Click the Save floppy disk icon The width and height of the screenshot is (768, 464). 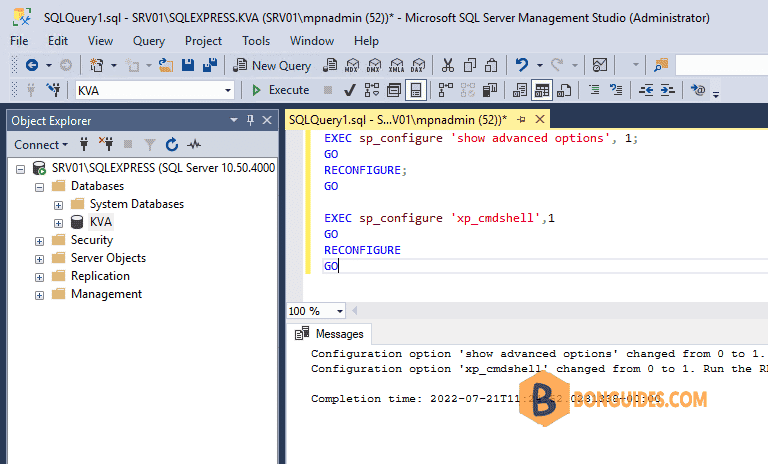188,65
